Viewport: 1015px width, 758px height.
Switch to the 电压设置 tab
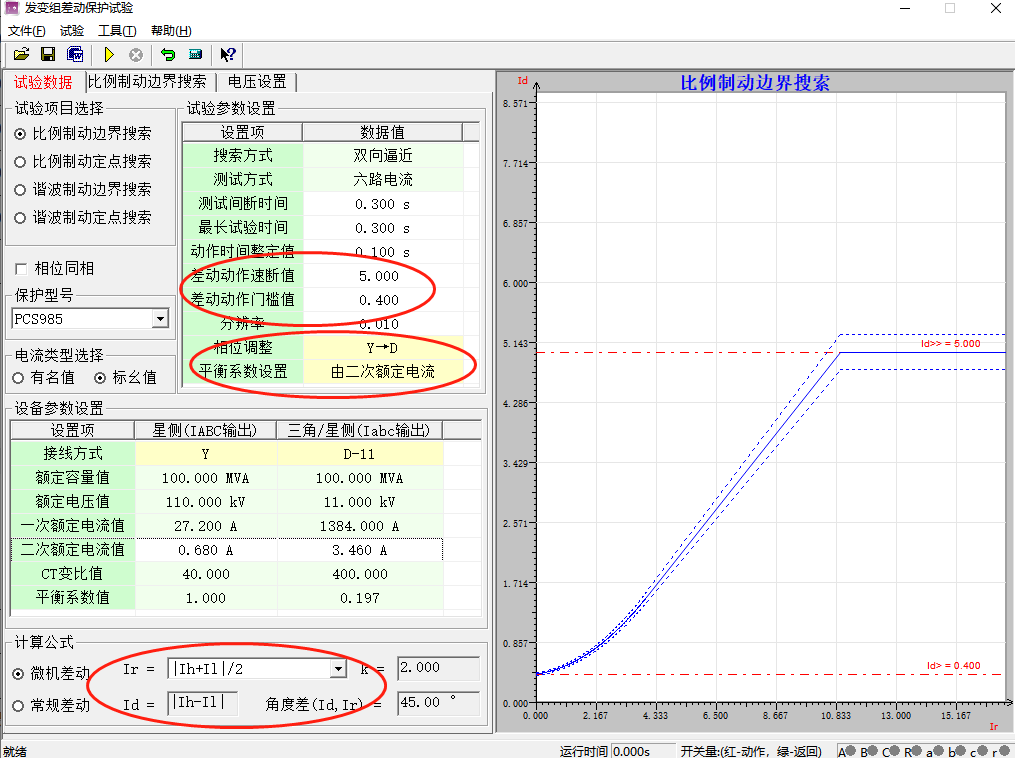pos(257,82)
